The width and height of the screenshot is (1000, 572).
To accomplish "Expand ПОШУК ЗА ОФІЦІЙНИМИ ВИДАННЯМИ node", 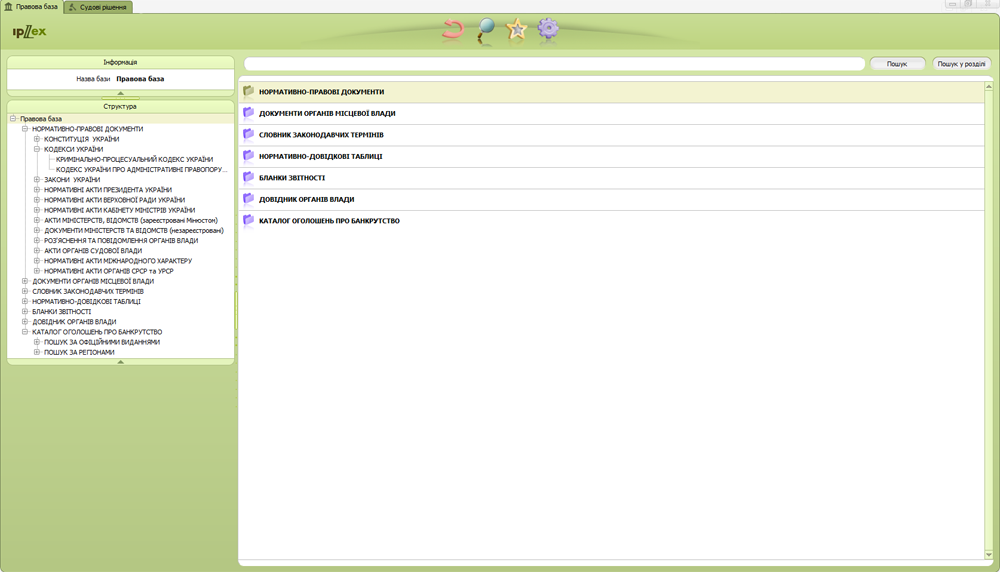I will (x=37, y=342).
